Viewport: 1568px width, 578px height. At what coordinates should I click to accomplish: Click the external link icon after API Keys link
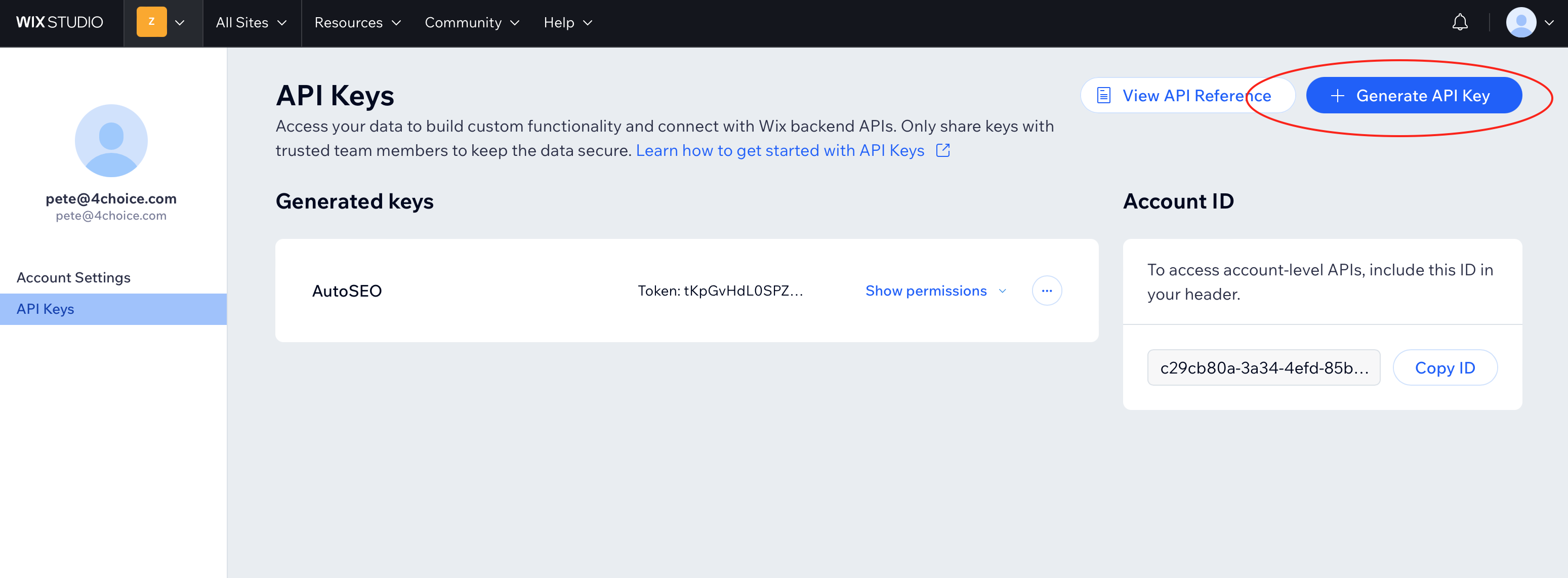[943, 150]
